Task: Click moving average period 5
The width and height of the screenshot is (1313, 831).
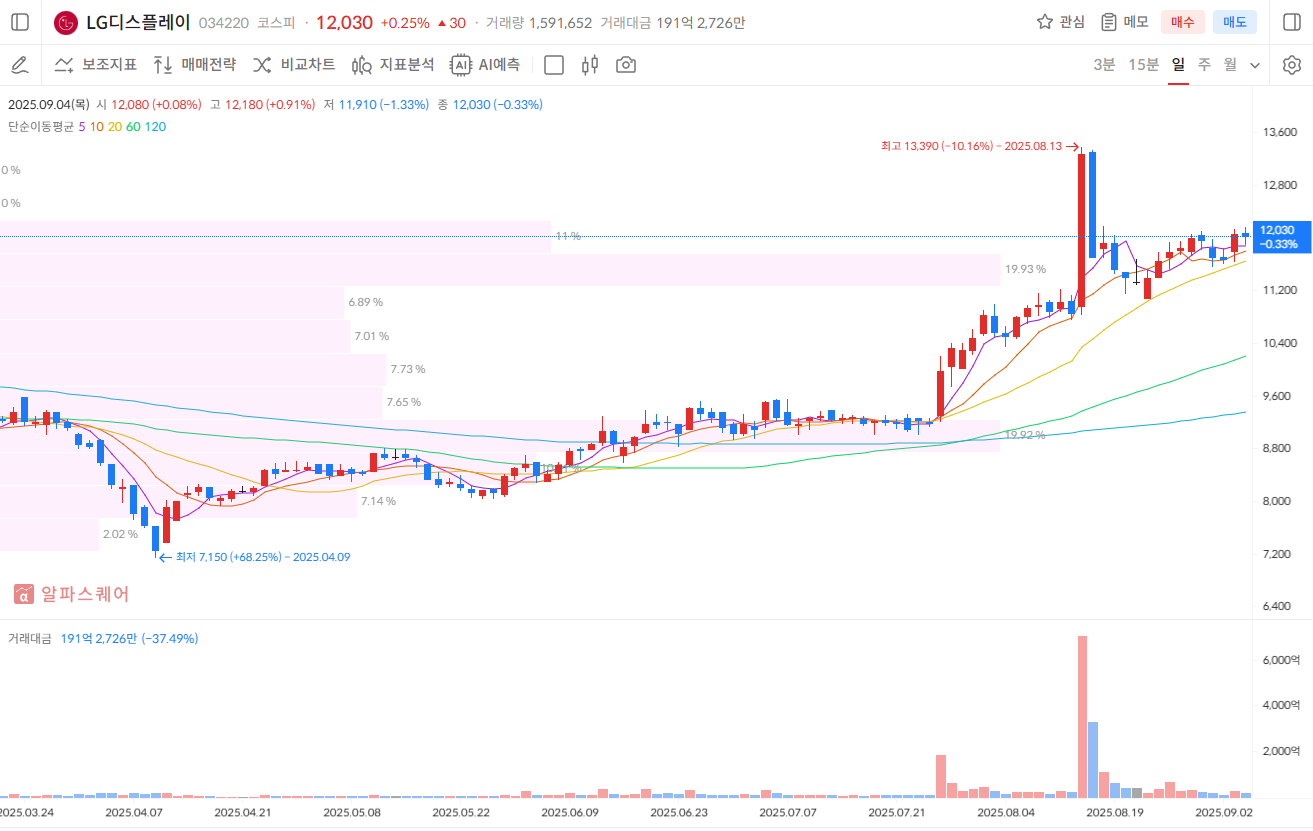Action: coord(81,126)
